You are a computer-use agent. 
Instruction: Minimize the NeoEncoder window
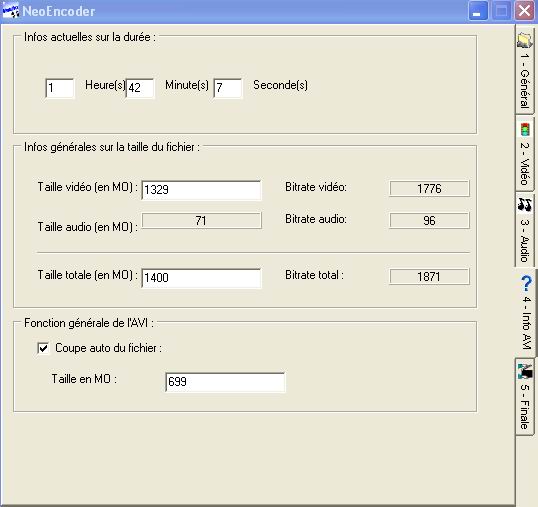tap(477, 11)
